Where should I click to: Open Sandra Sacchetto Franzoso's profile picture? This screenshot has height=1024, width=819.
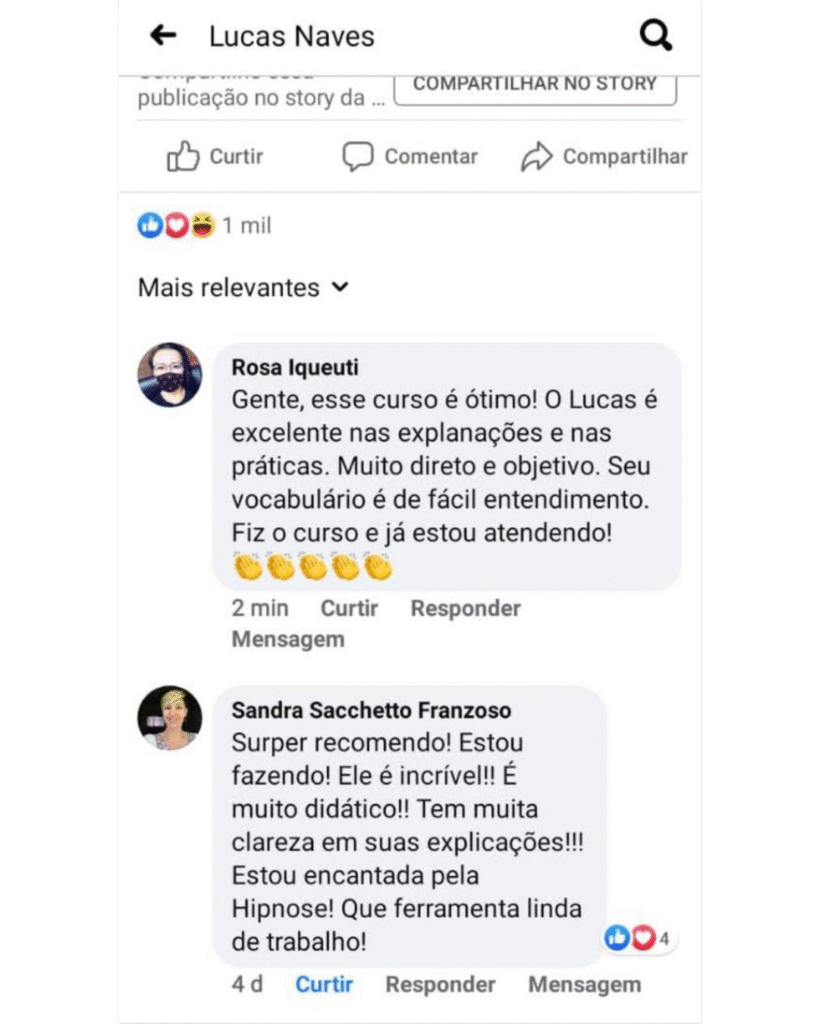(x=170, y=718)
